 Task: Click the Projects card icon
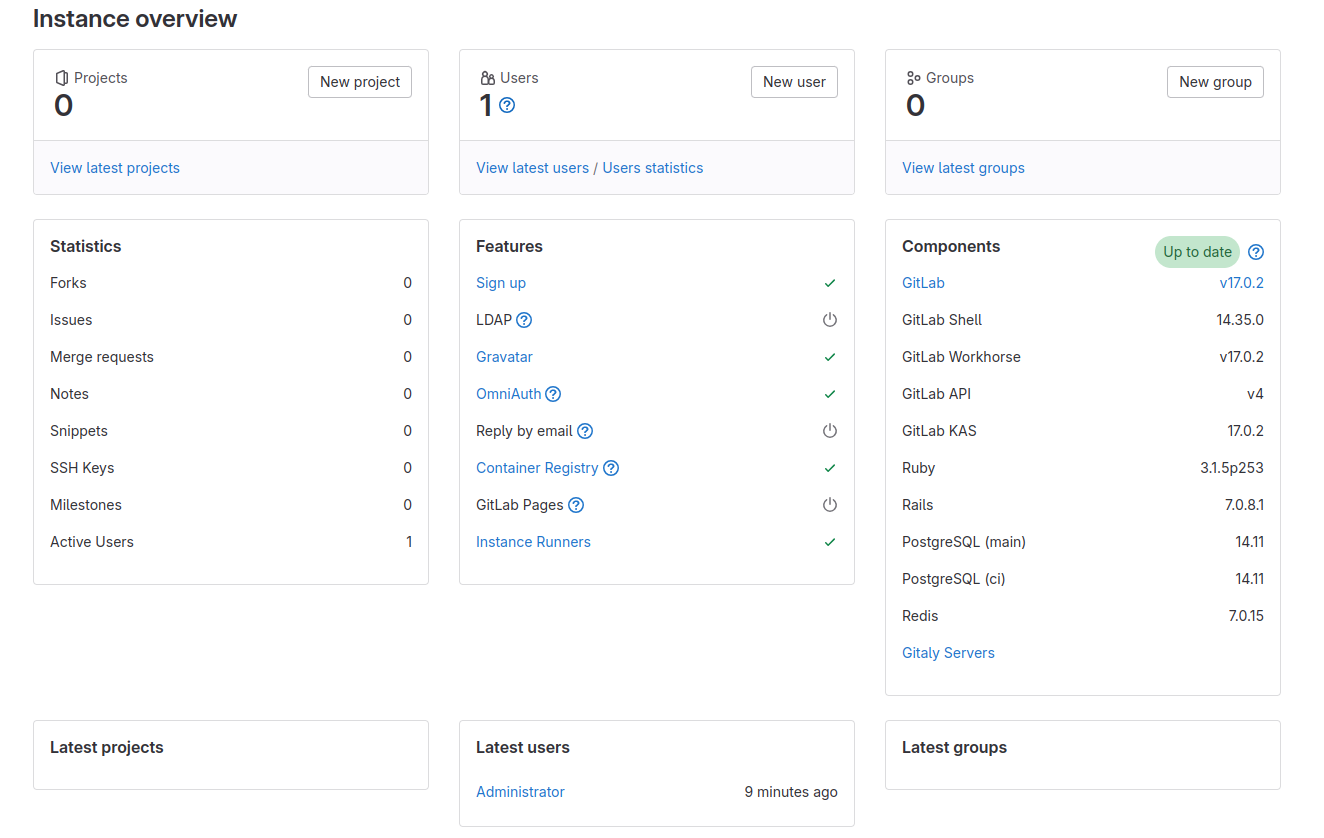62,78
